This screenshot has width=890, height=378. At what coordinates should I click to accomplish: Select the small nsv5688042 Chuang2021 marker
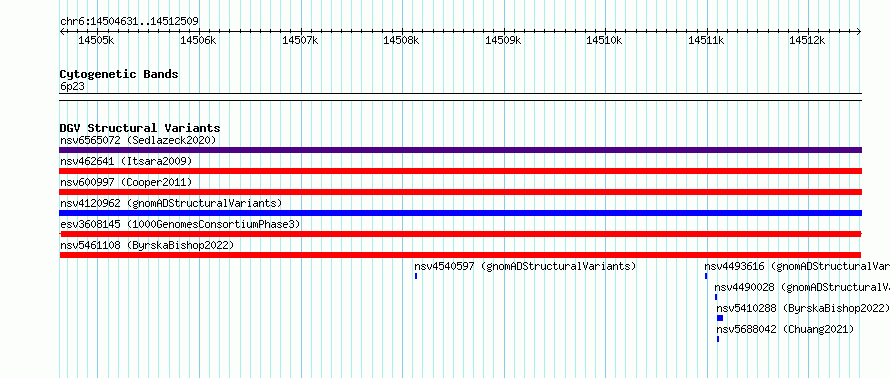(x=718, y=339)
